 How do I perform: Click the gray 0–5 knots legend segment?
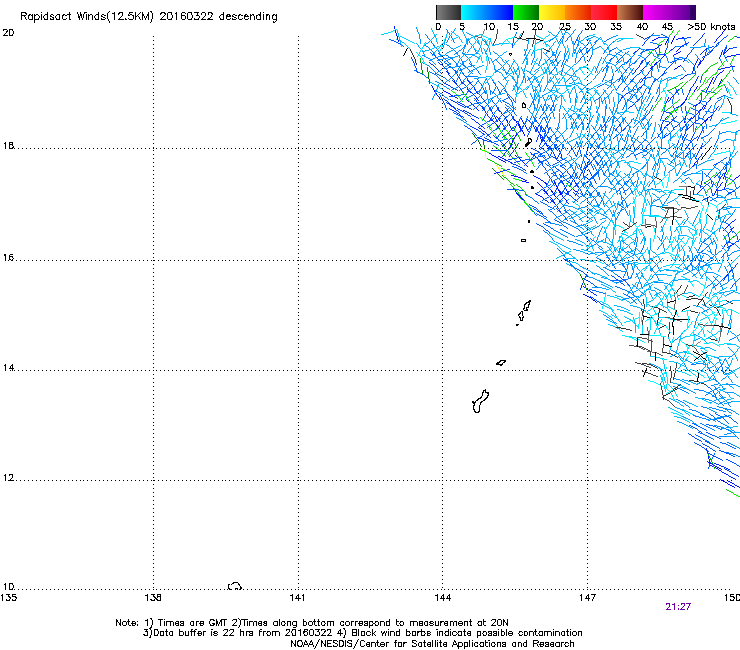click(448, 12)
